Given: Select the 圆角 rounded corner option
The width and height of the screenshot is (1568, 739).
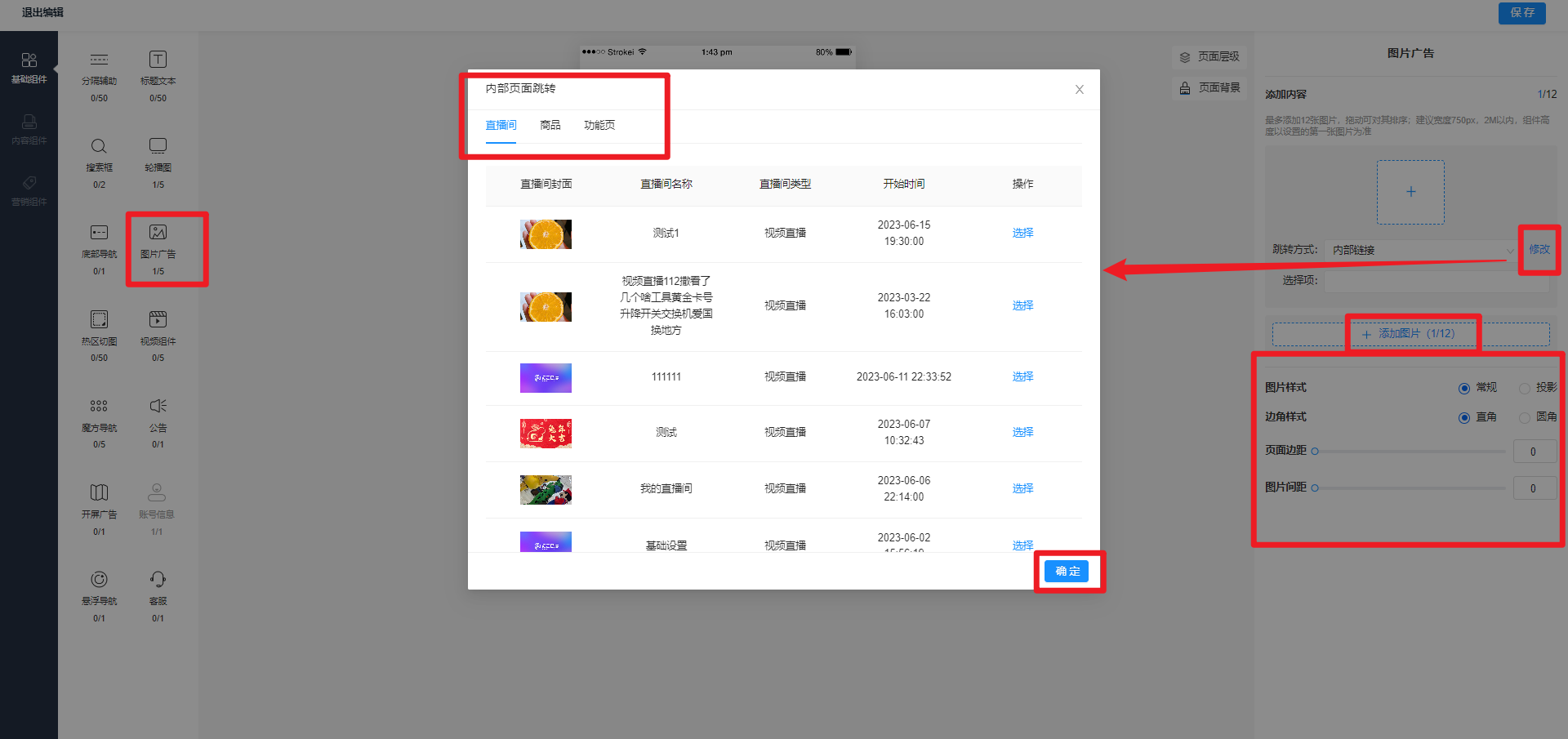Looking at the screenshot, I should [x=1525, y=417].
